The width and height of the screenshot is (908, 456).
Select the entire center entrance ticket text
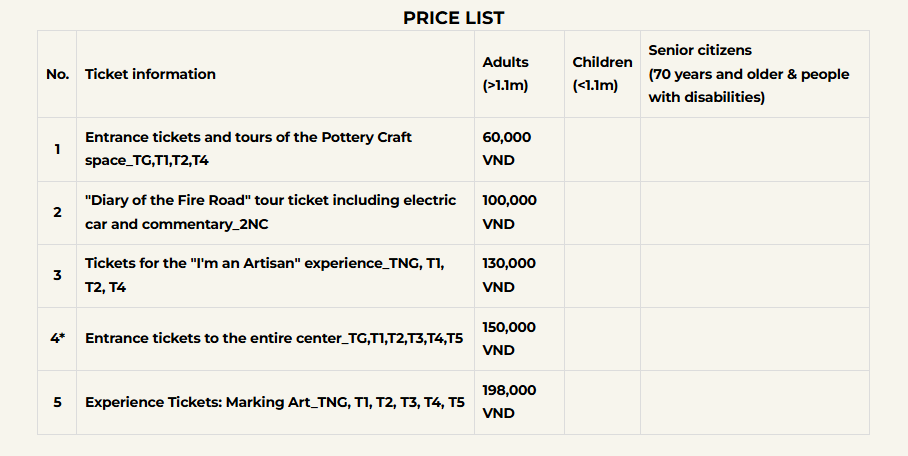[x=274, y=338]
